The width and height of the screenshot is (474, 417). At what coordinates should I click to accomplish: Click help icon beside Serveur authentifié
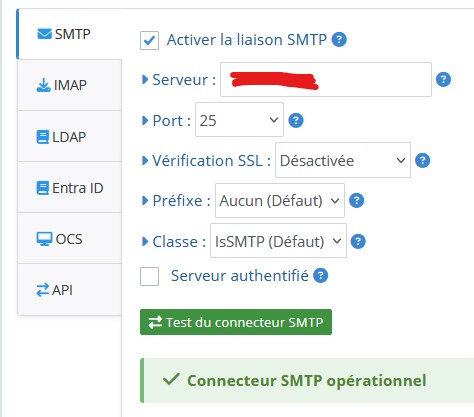click(321, 276)
